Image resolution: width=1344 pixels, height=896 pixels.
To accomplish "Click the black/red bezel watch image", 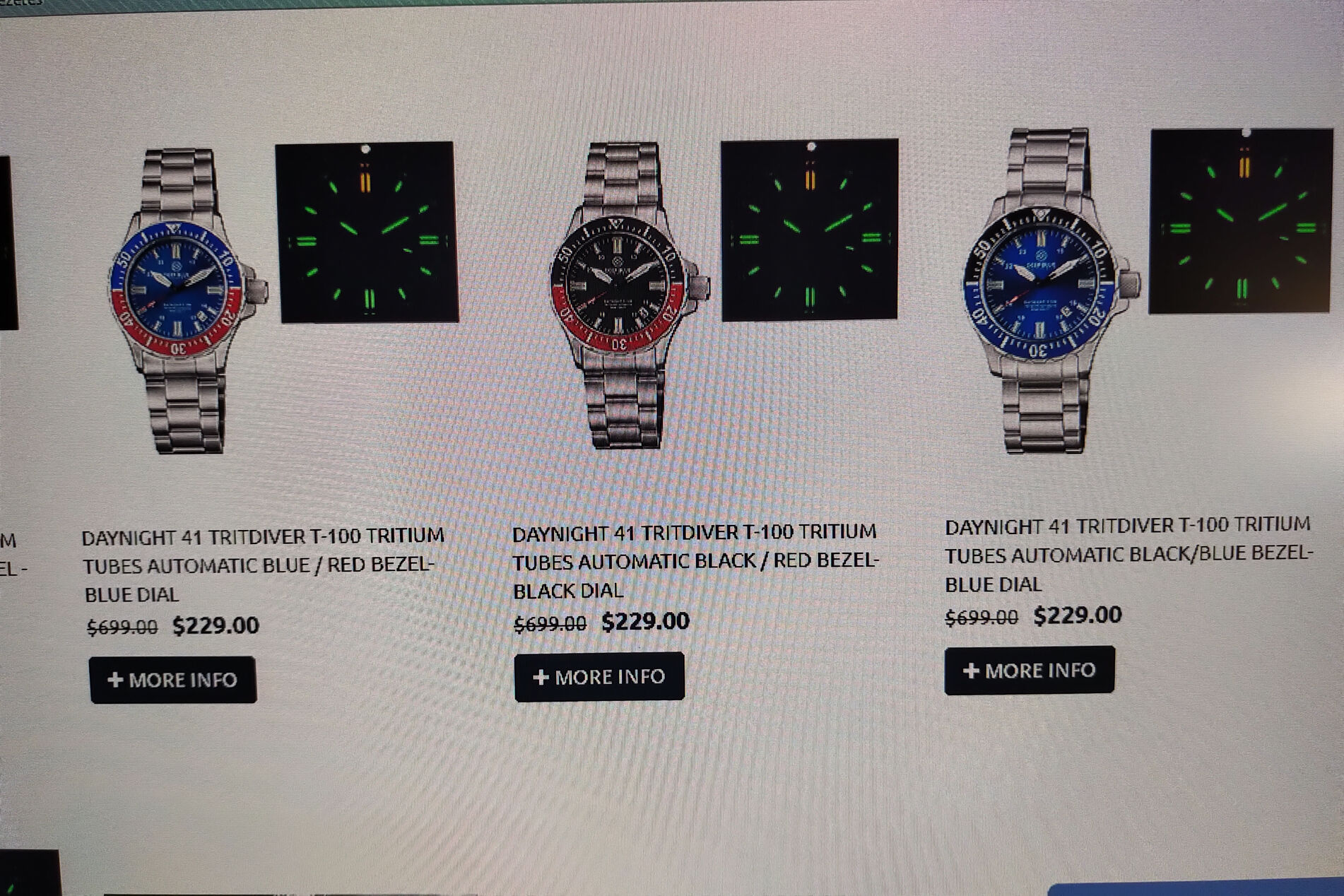I will pyautogui.click(x=629, y=295).
